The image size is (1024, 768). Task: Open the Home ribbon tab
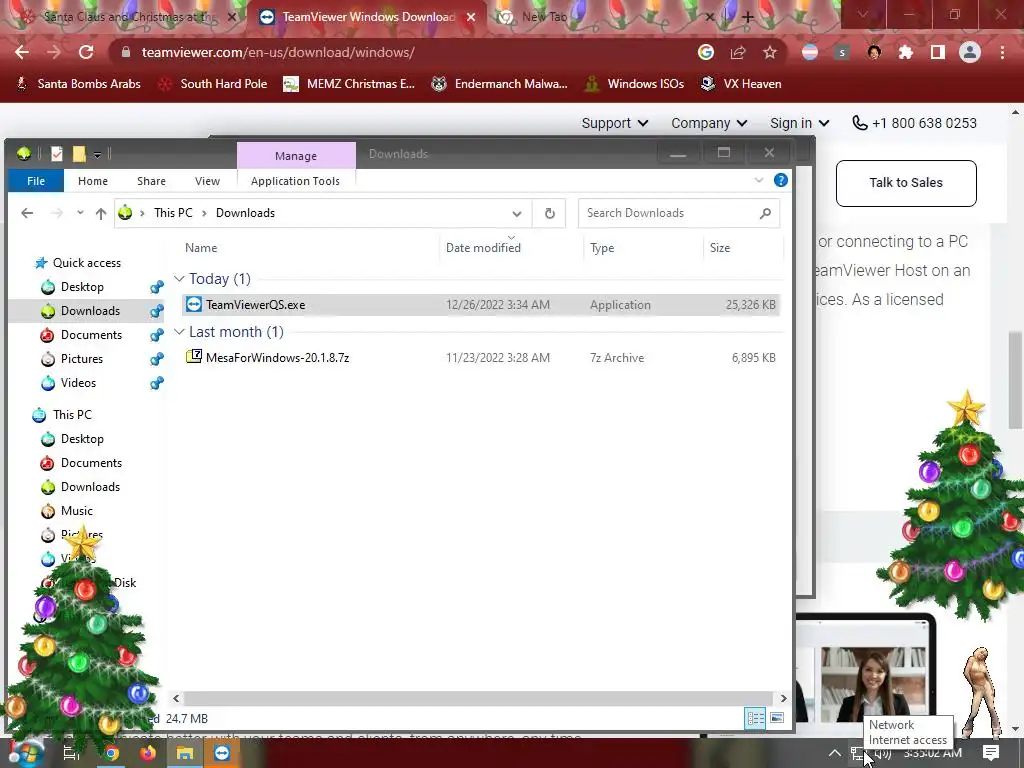tap(93, 181)
